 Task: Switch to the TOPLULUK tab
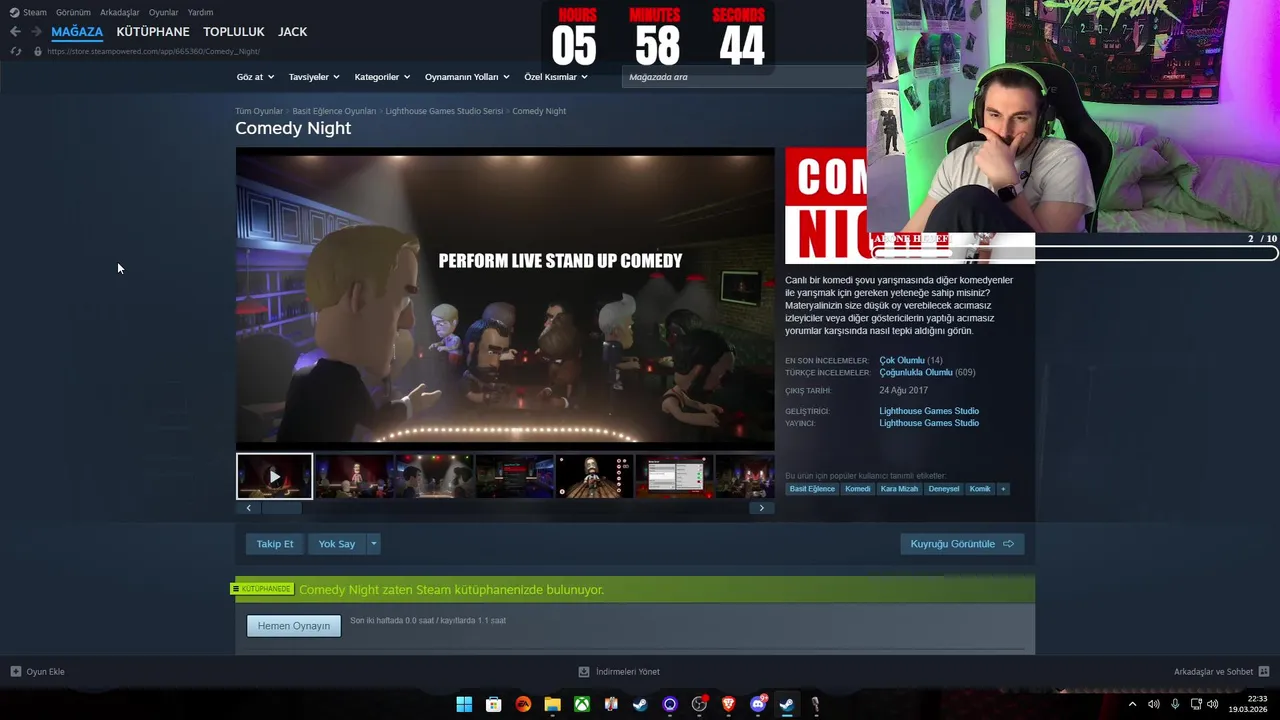click(x=234, y=32)
